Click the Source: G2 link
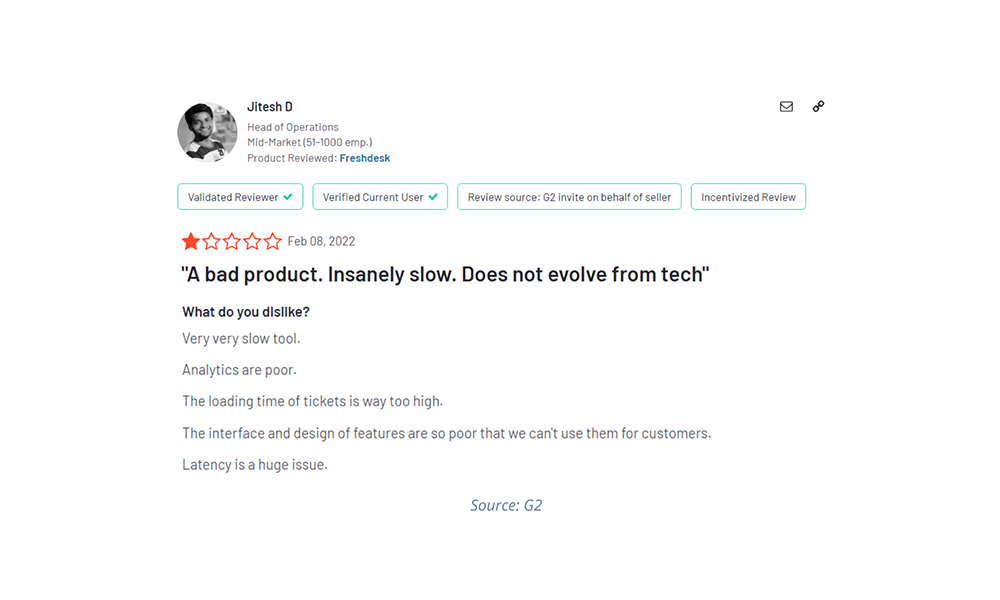This screenshot has width=1000, height=600. (x=506, y=505)
